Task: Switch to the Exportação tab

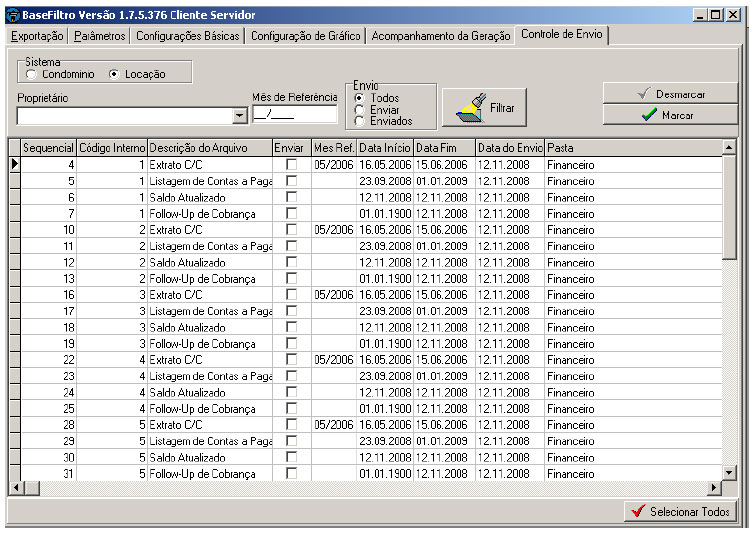Action: pos(37,36)
